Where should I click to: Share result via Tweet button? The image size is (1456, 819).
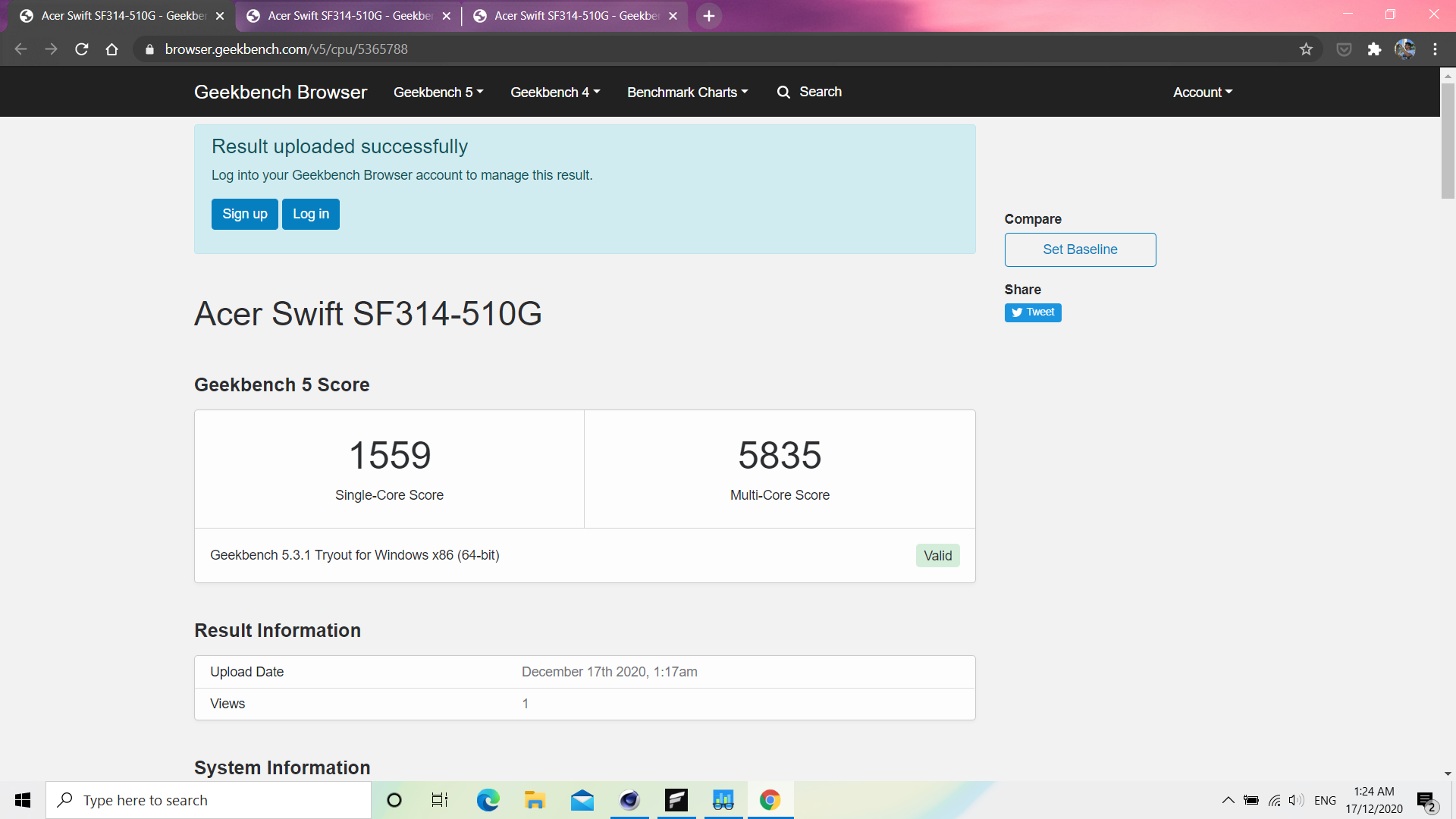[x=1033, y=312]
